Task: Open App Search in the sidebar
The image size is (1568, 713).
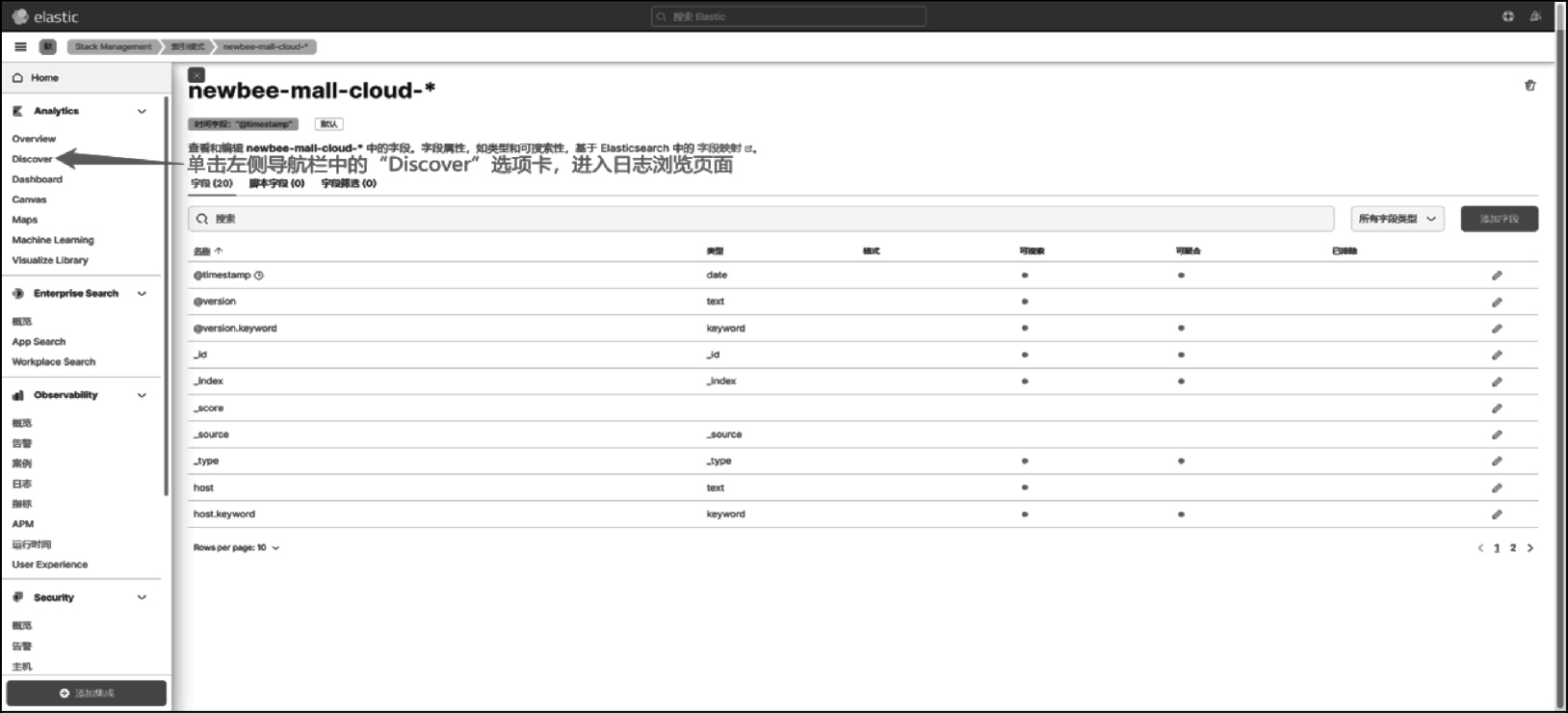Action: [39, 342]
